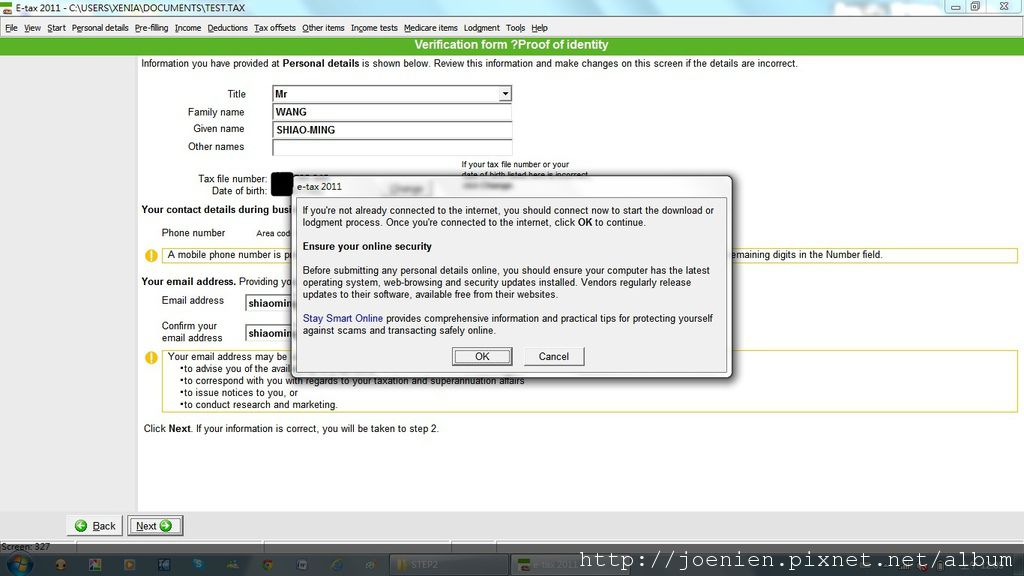This screenshot has height=576, width=1024.
Task: Click the Family name field containing WANG
Action: click(x=392, y=112)
